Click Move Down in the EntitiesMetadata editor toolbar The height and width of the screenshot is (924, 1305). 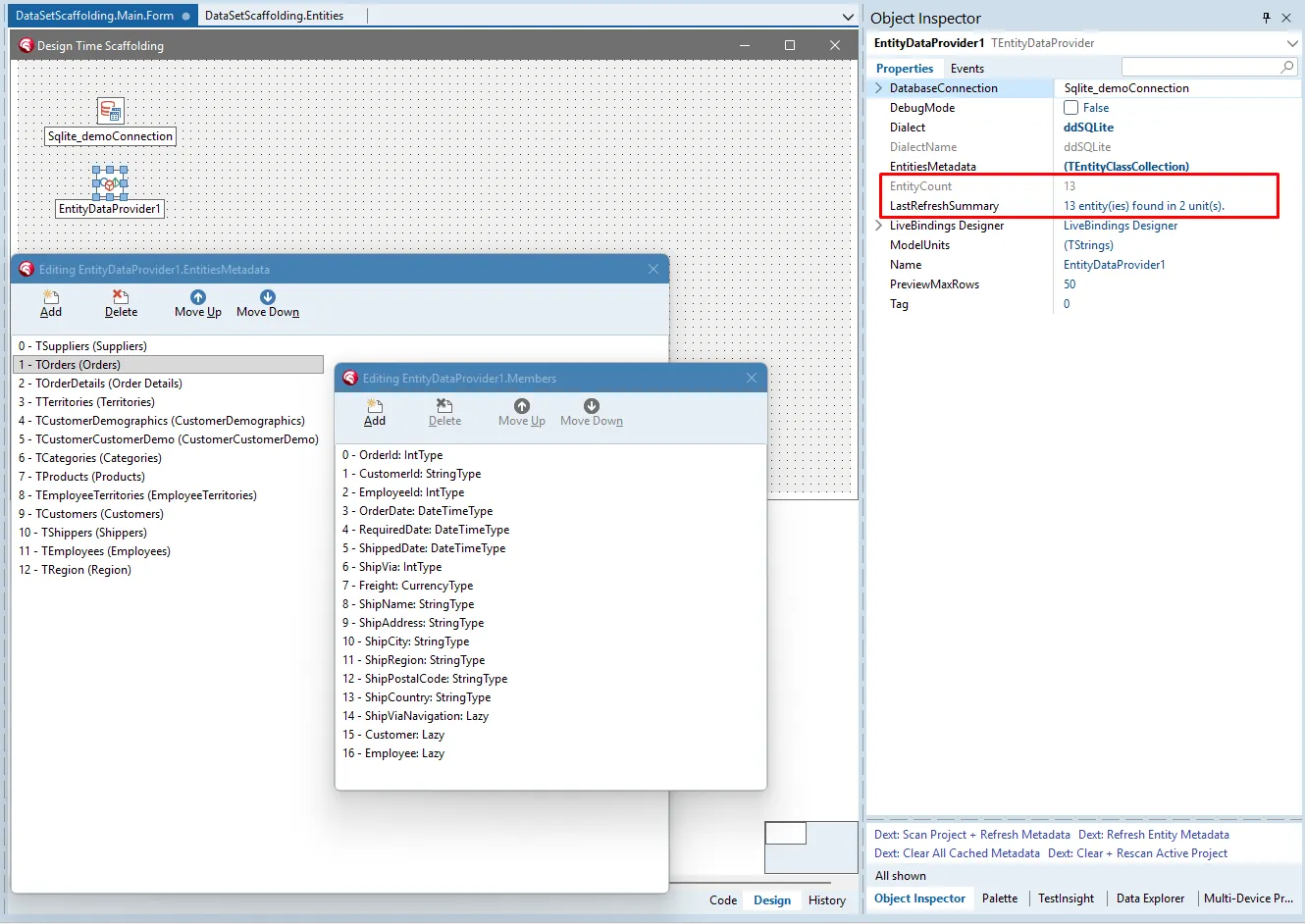point(268,304)
